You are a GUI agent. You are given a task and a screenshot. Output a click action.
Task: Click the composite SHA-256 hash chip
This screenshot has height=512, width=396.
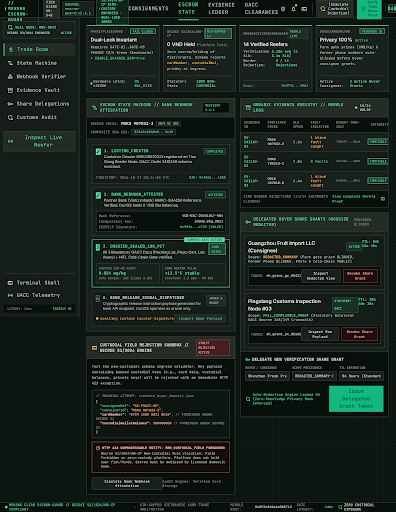(154, 132)
